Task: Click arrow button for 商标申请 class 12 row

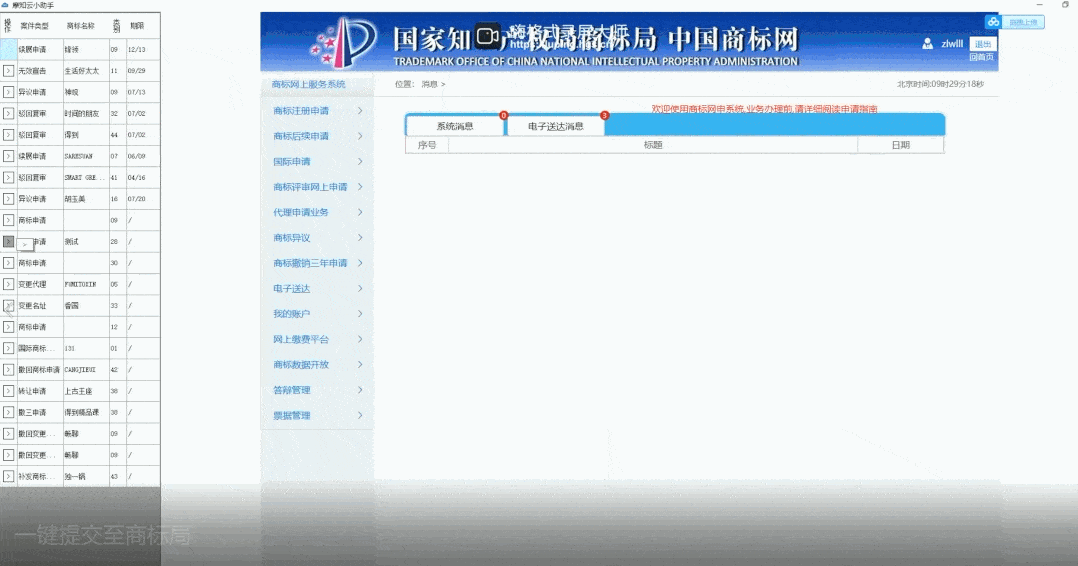Action: click(8, 327)
